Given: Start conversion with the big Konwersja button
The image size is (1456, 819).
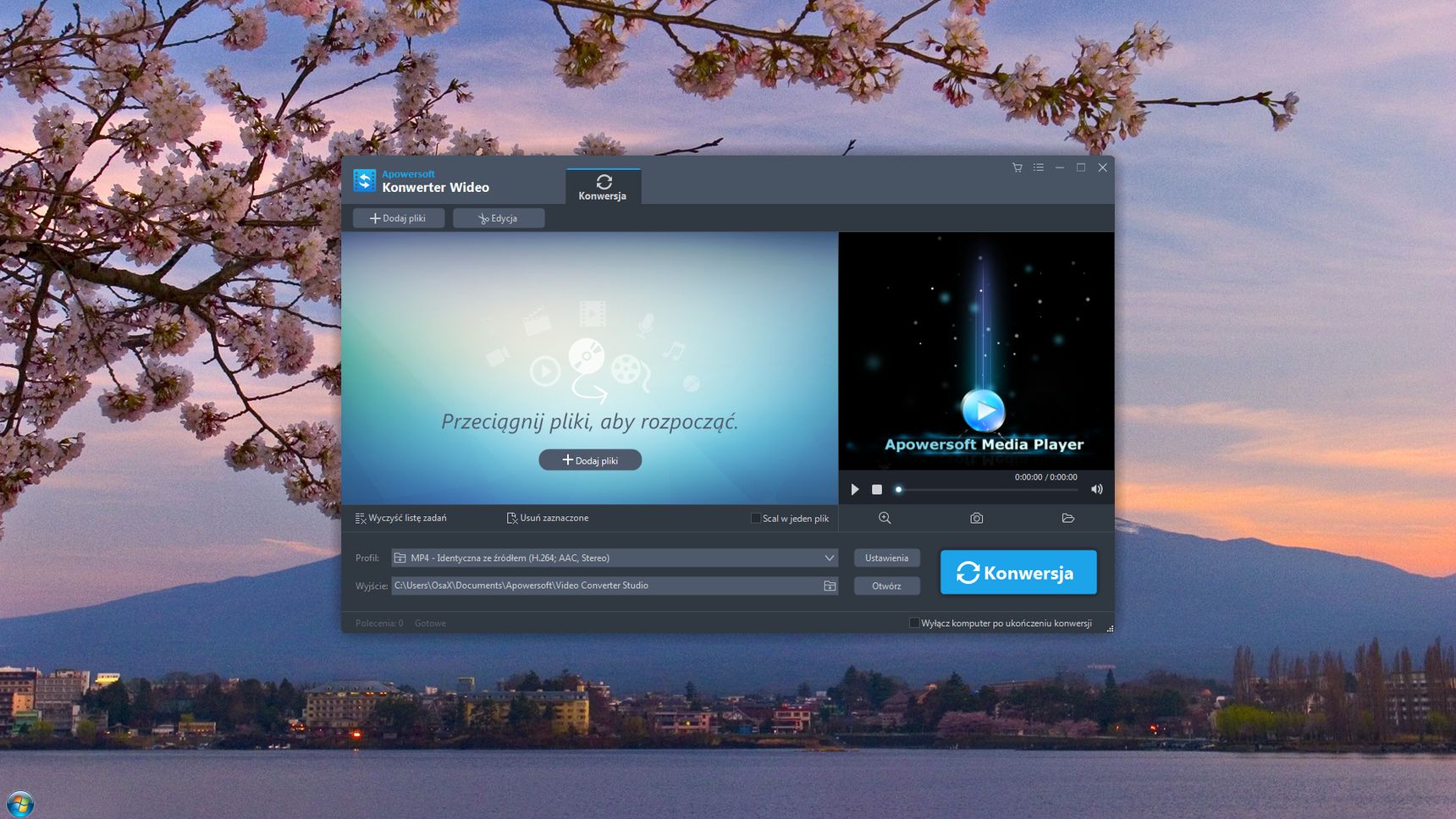Looking at the screenshot, I should [1018, 573].
